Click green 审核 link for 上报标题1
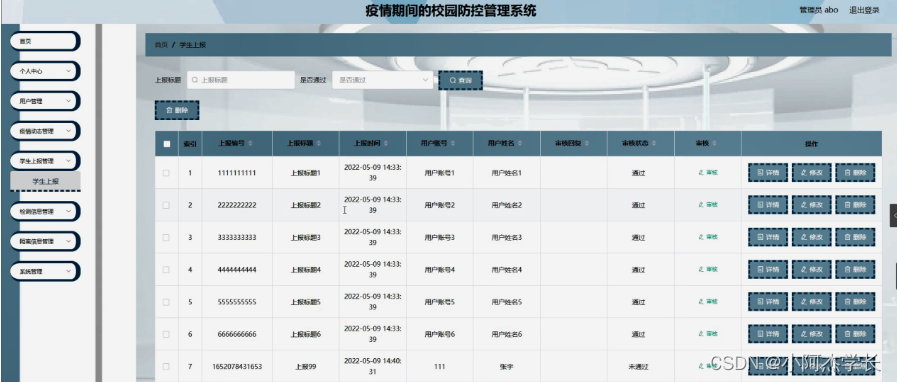Image resolution: width=897 pixels, height=382 pixels. (708, 172)
